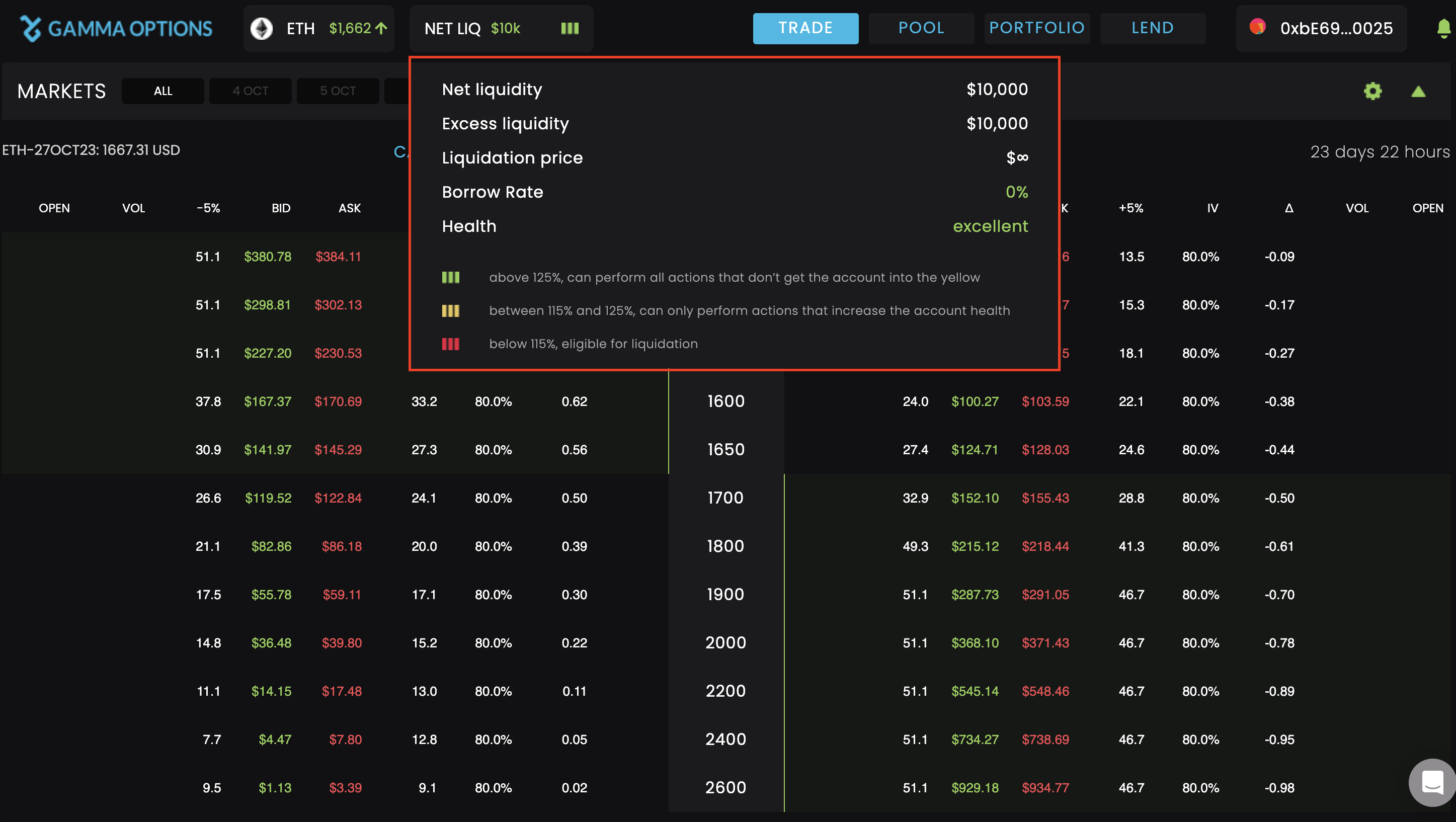Select the 4 OCT expiry filter
Screen dimensions: 1456x822
(251, 91)
